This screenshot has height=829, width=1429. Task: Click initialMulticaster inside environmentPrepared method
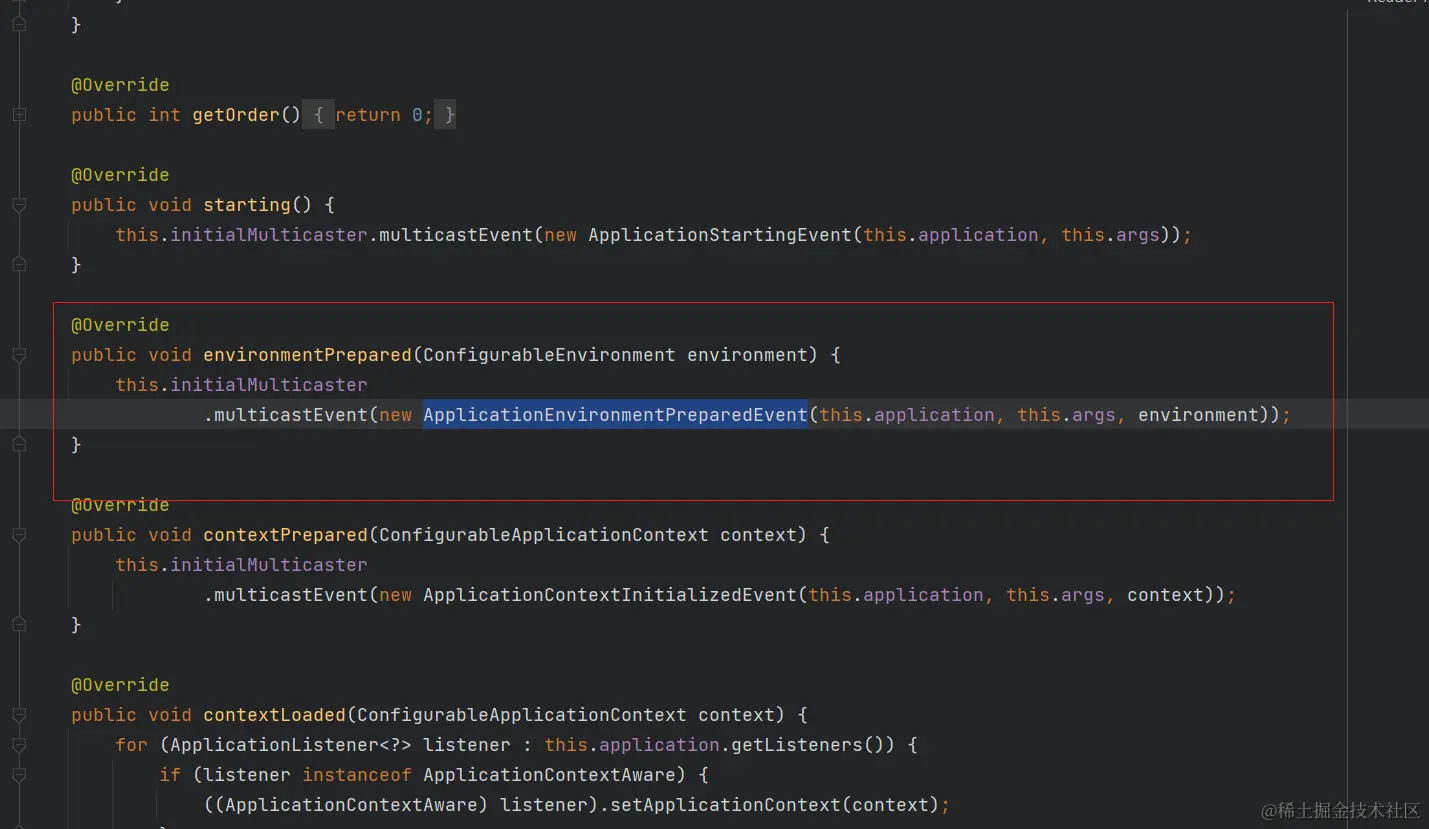(x=269, y=385)
